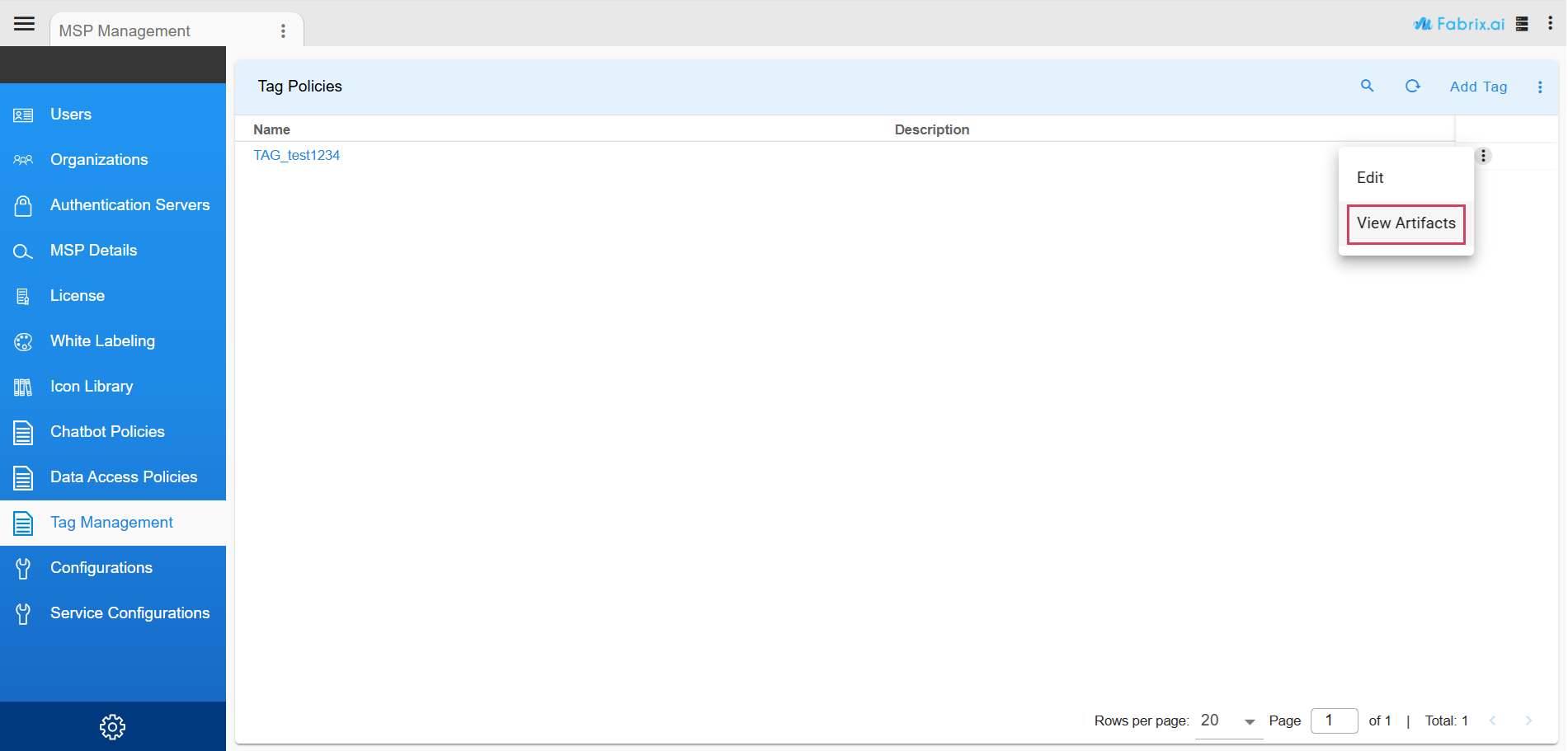Open the MSP Management tab options menu

(x=283, y=31)
